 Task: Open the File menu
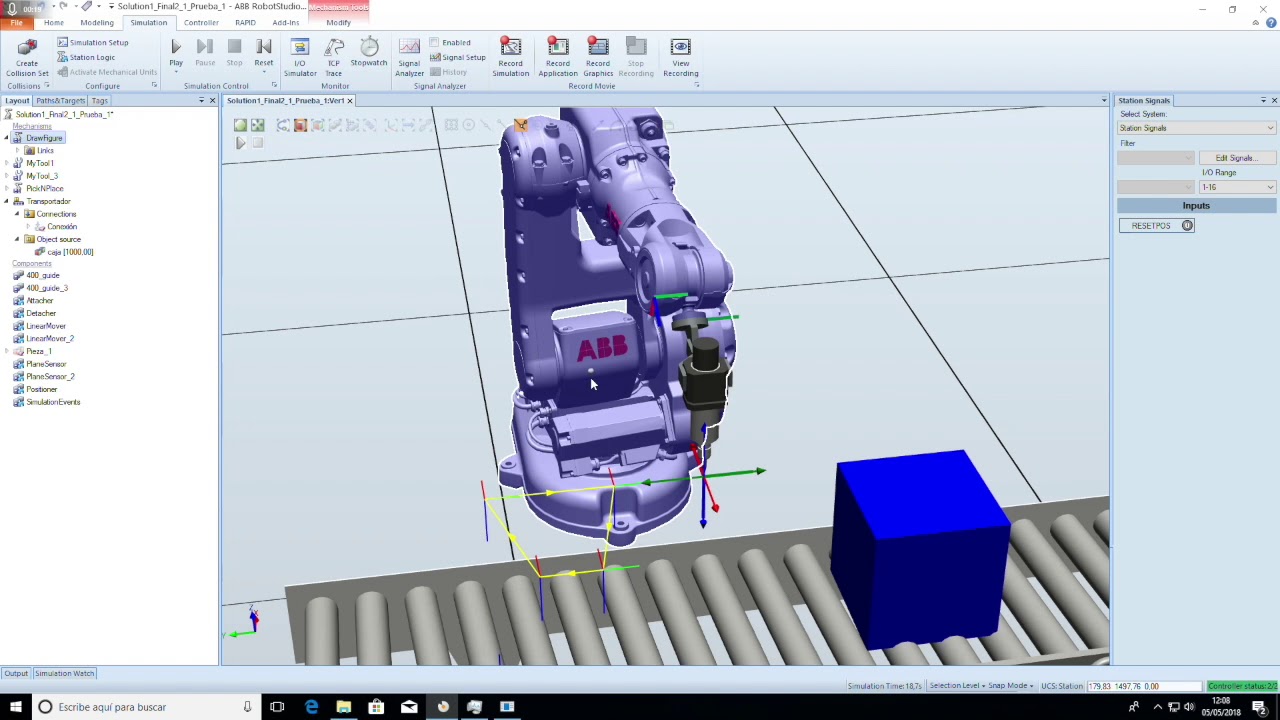click(16, 22)
